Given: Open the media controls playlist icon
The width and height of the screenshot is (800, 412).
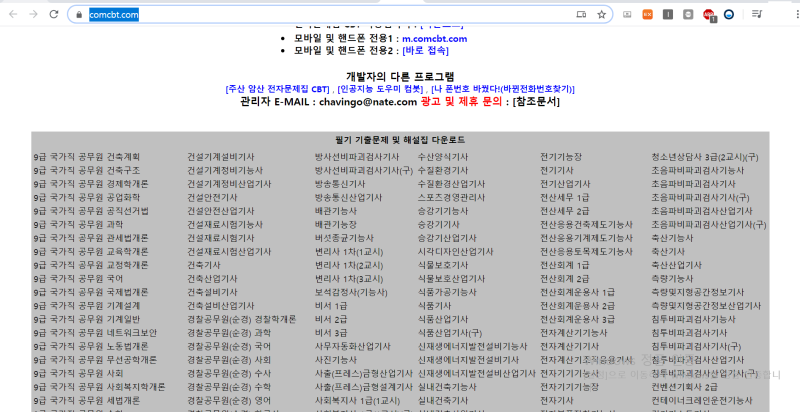Looking at the screenshot, I should [x=757, y=14].
